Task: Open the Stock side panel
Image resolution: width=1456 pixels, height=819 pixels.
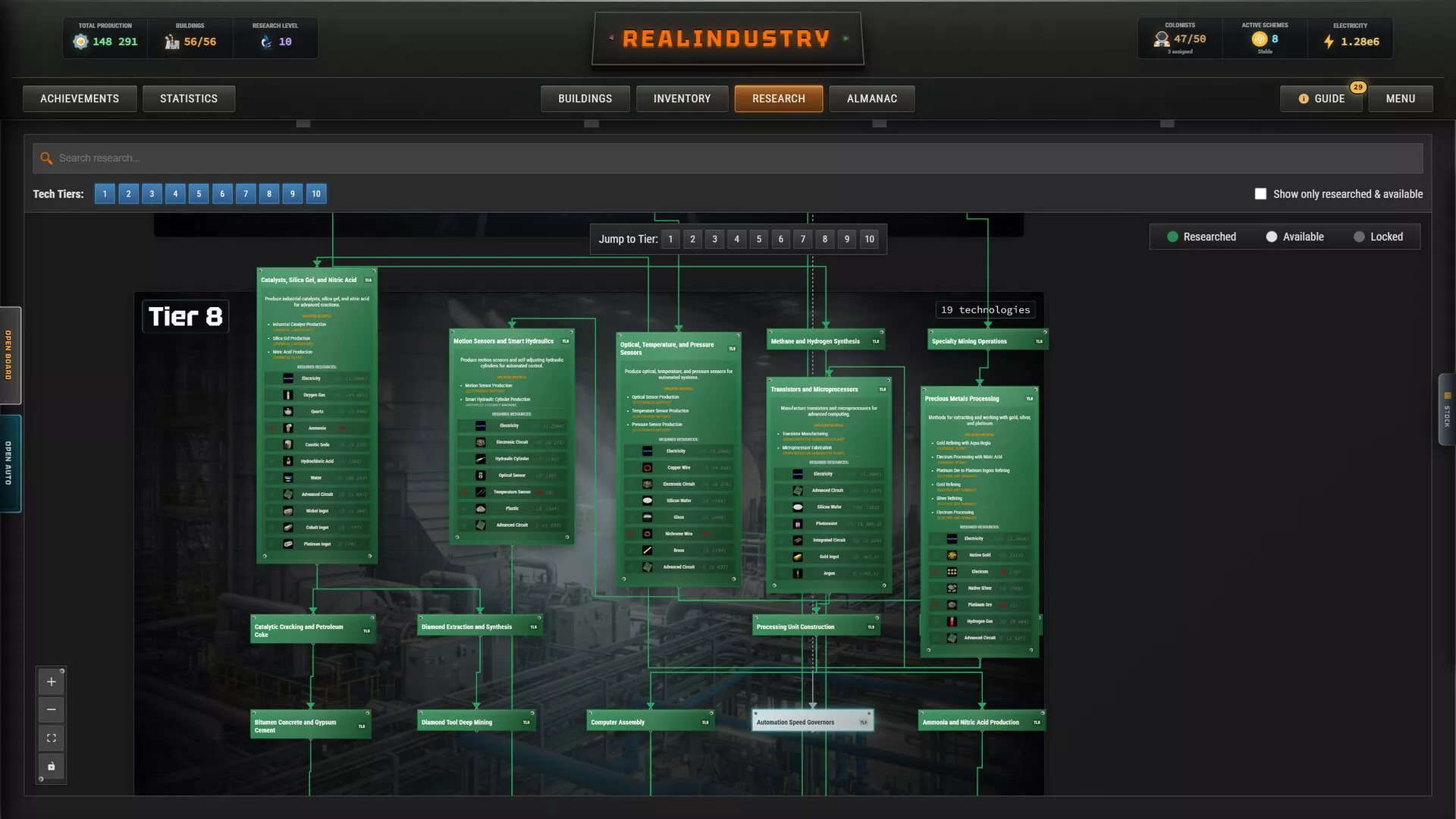Action: coord(1447,409)
